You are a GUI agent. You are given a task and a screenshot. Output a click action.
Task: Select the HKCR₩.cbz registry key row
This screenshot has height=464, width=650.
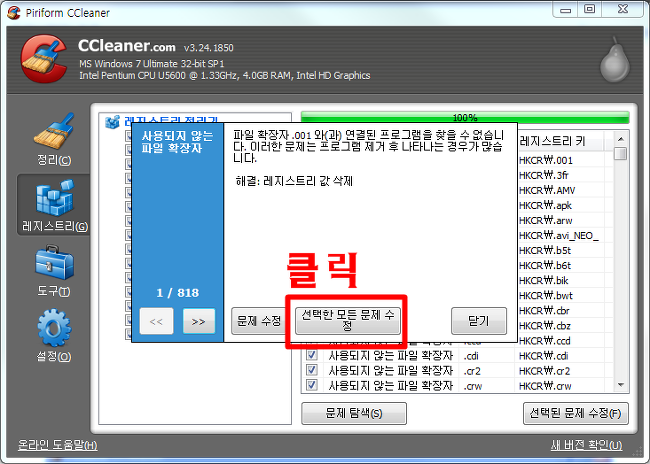545,326
